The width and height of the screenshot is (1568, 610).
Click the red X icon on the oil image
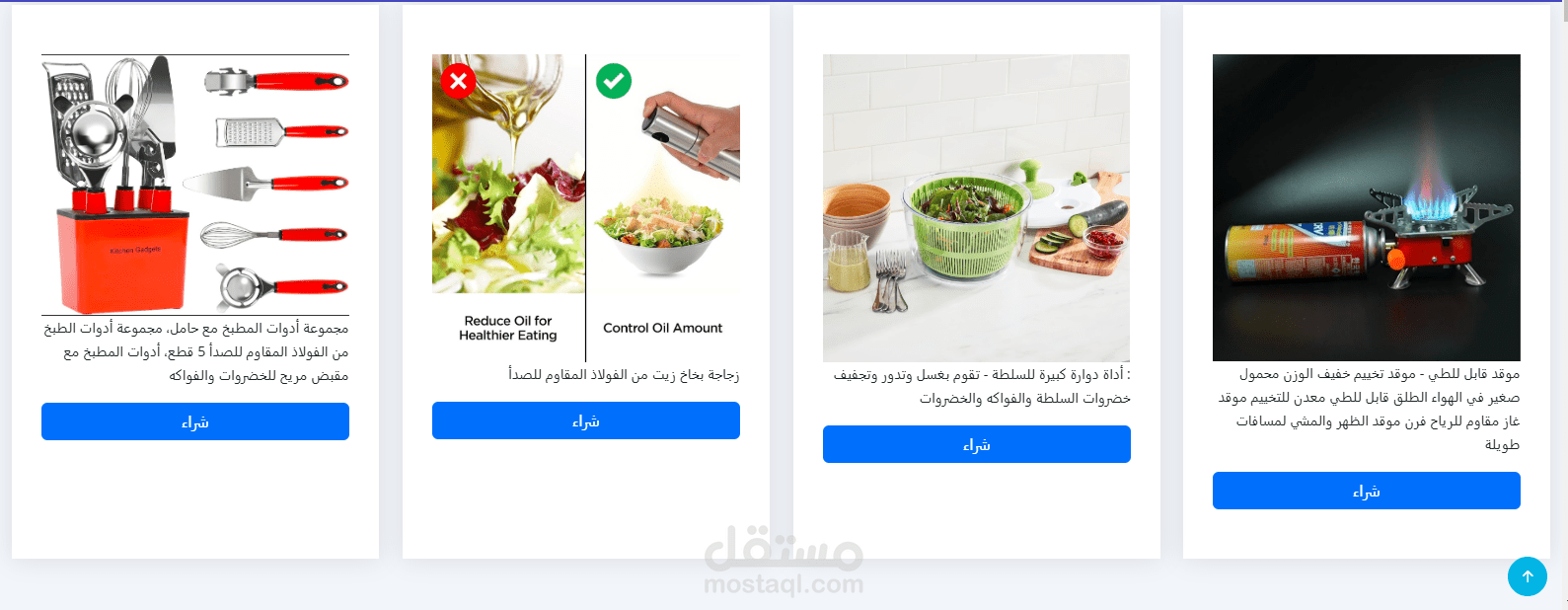point(458,81)
